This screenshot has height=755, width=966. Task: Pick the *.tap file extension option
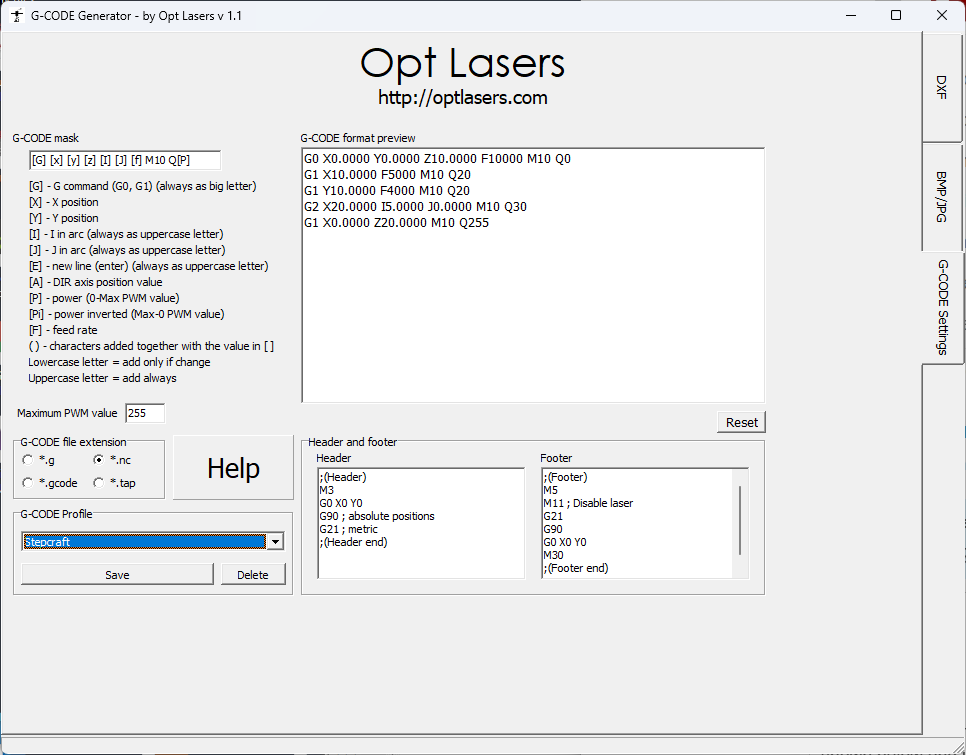click(98, 483)
